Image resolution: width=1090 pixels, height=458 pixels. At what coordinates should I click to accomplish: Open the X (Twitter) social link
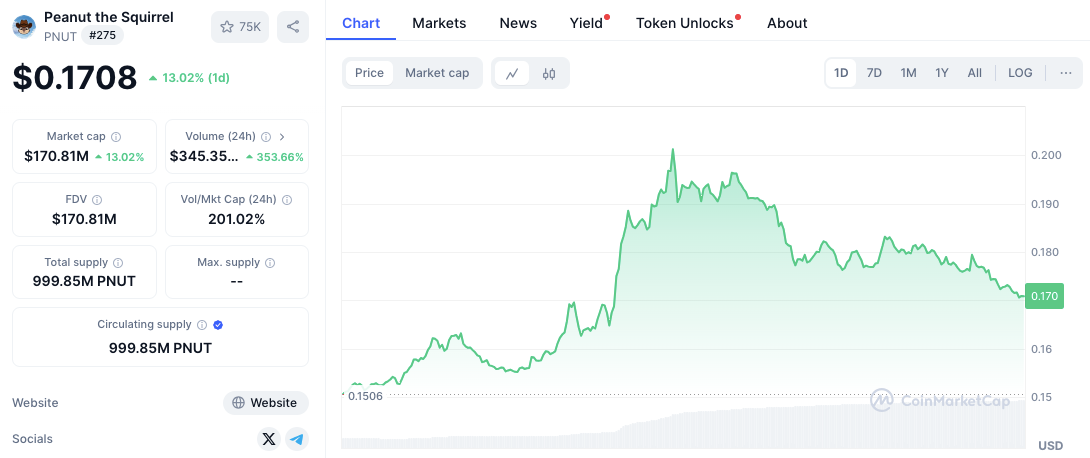[268, 439]
